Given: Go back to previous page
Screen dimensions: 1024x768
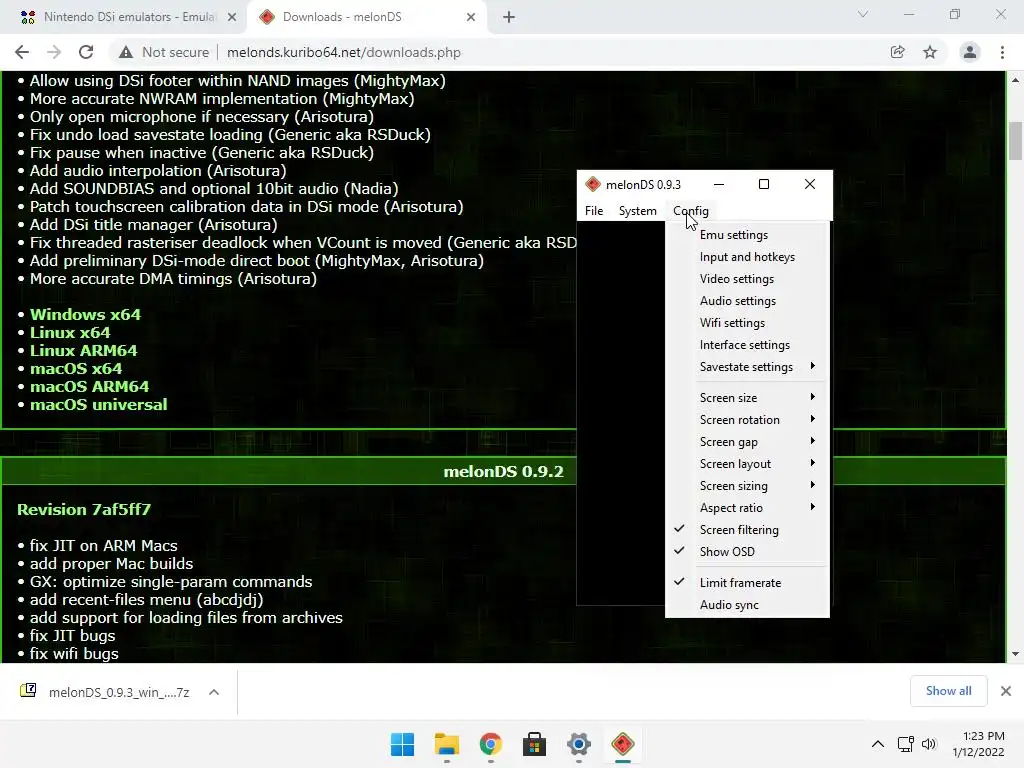Looking at the screenshot, I should 22,52.
